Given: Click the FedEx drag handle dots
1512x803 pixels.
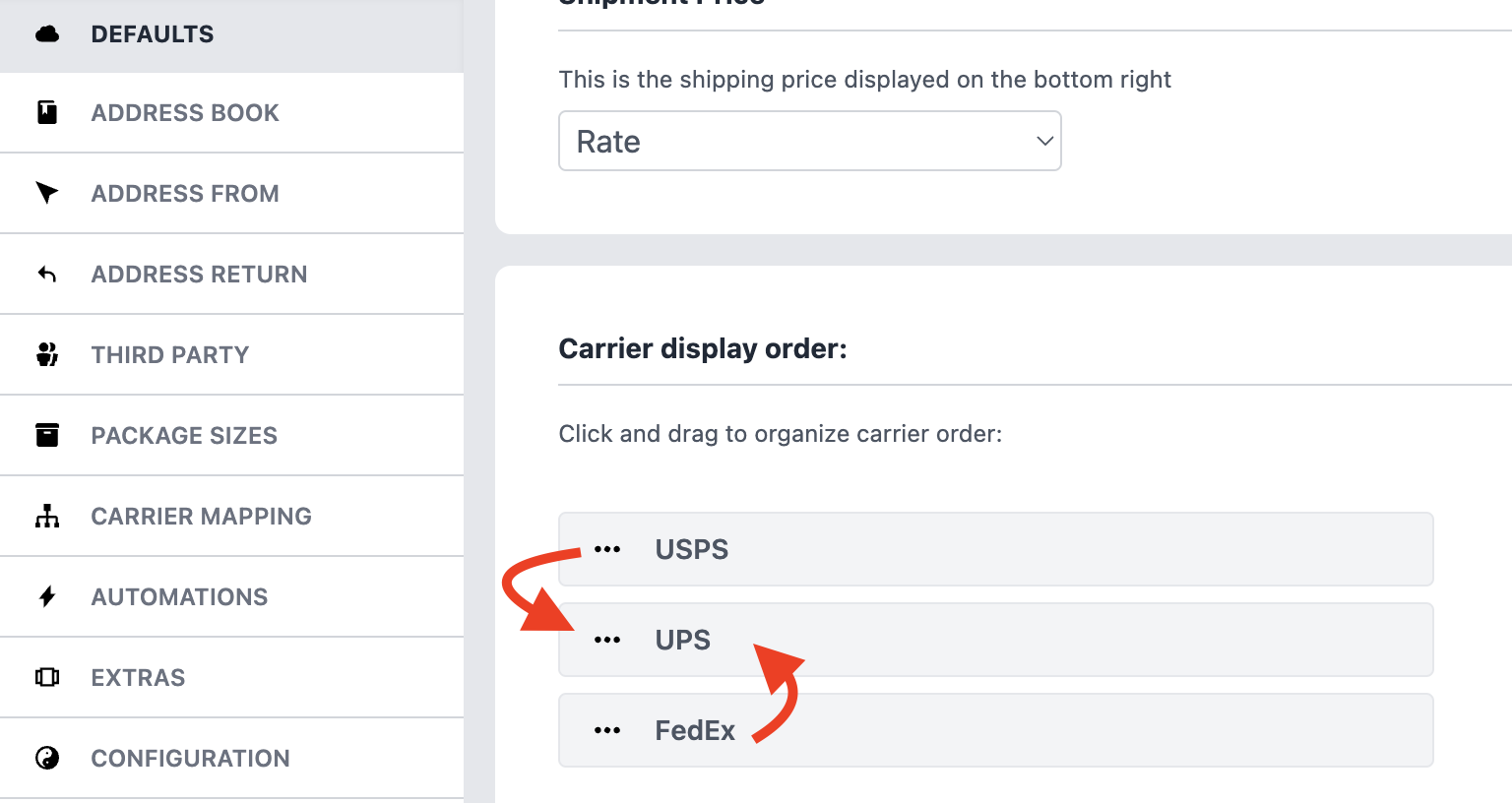Looking at the screenshot, I should tap(607, 730).
